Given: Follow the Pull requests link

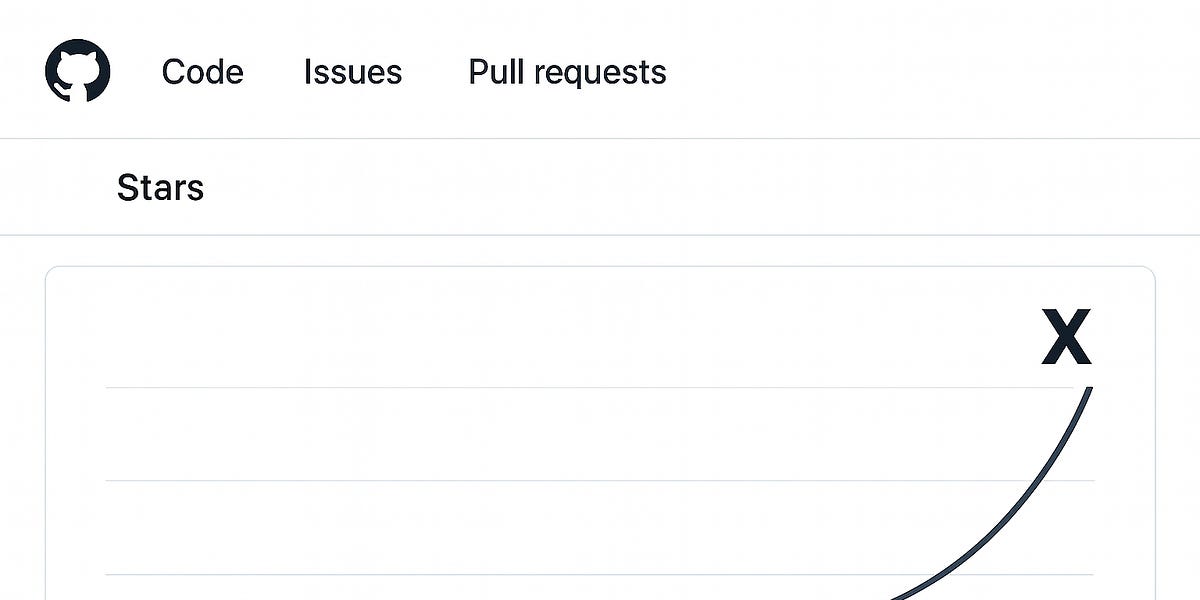Looking at the screenshot, I should 567,71.
